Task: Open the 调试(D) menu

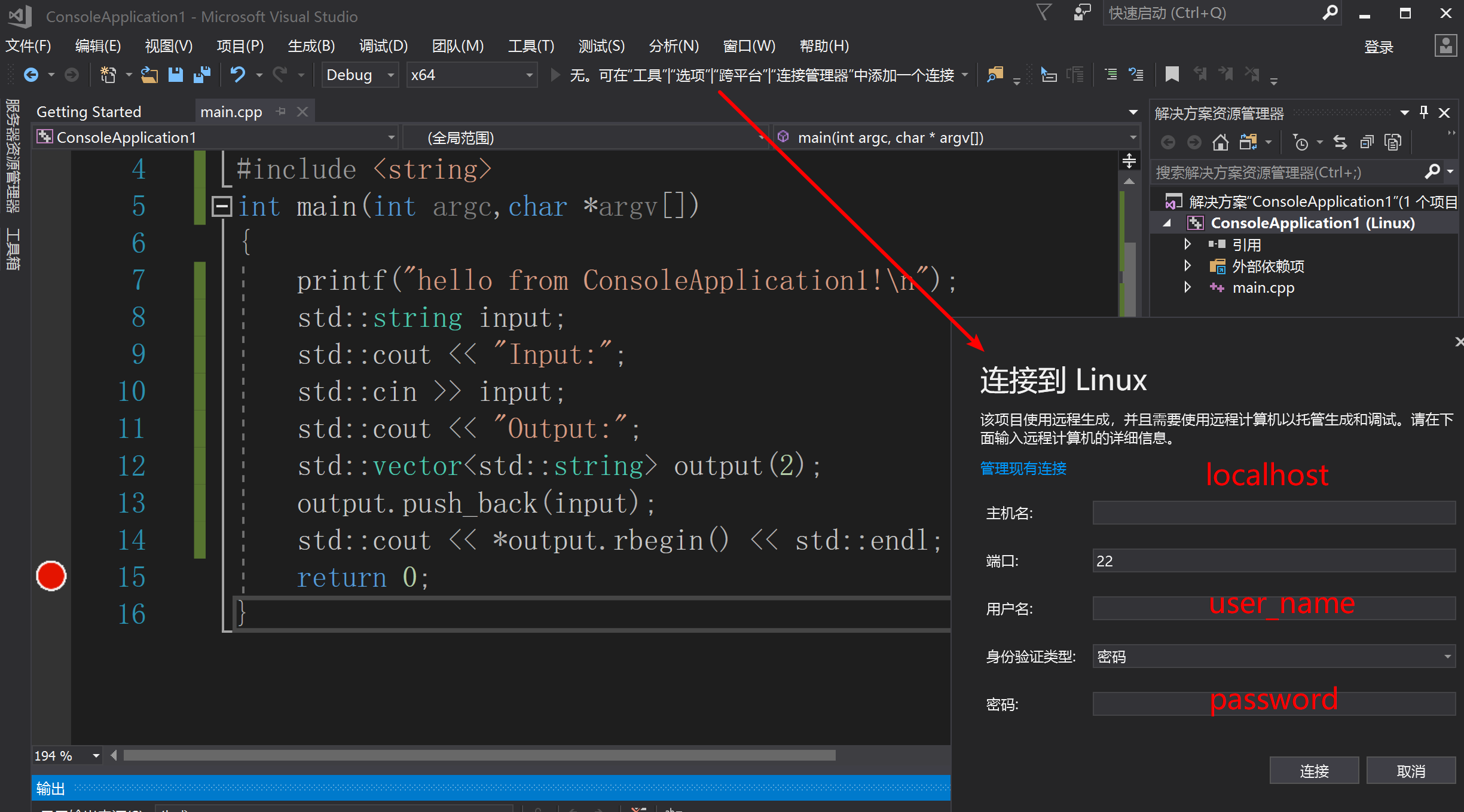Action: [x=383, y=46]
